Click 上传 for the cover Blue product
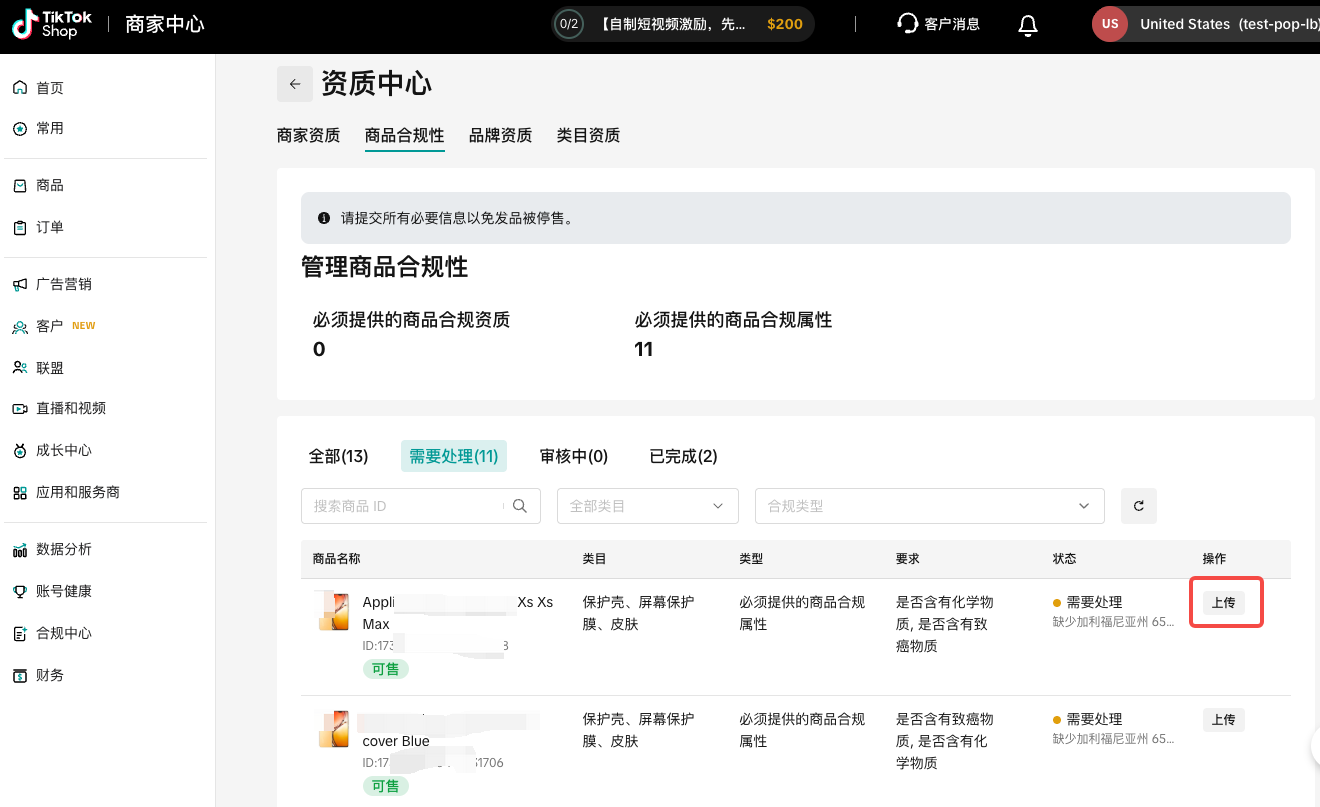 (1223, 720)
